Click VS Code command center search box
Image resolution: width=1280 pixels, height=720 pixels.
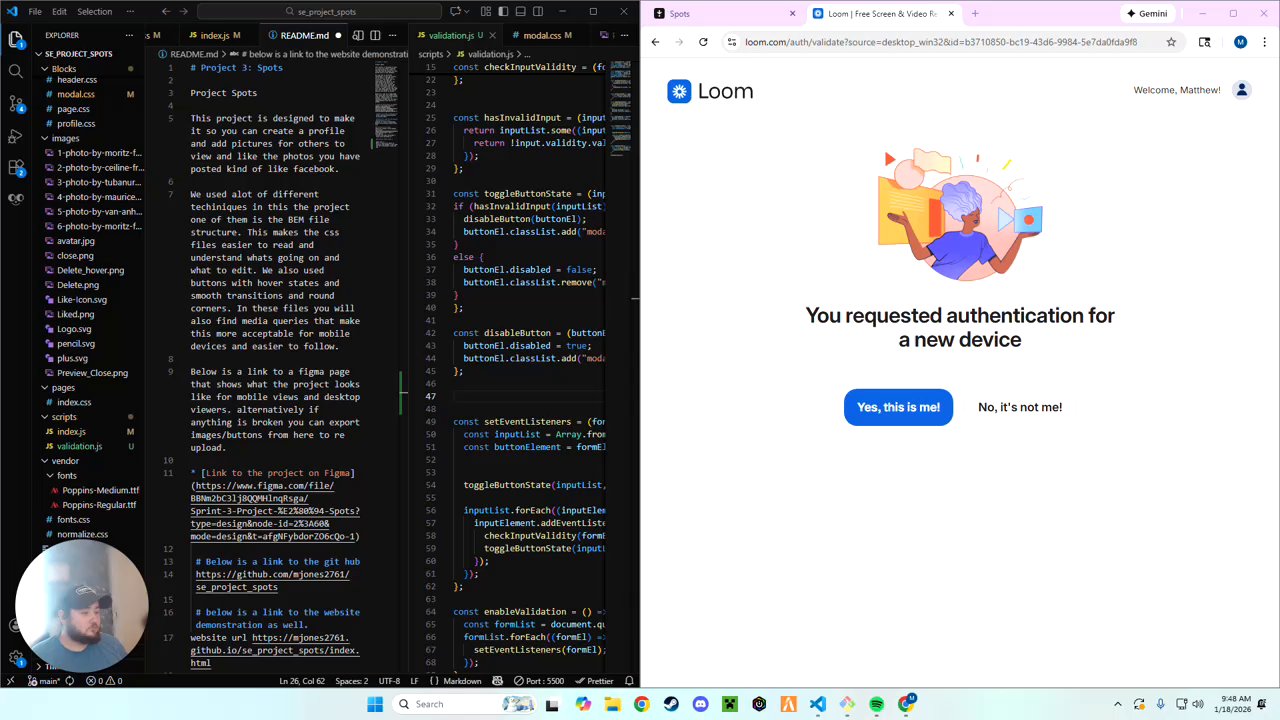(320, 12)
